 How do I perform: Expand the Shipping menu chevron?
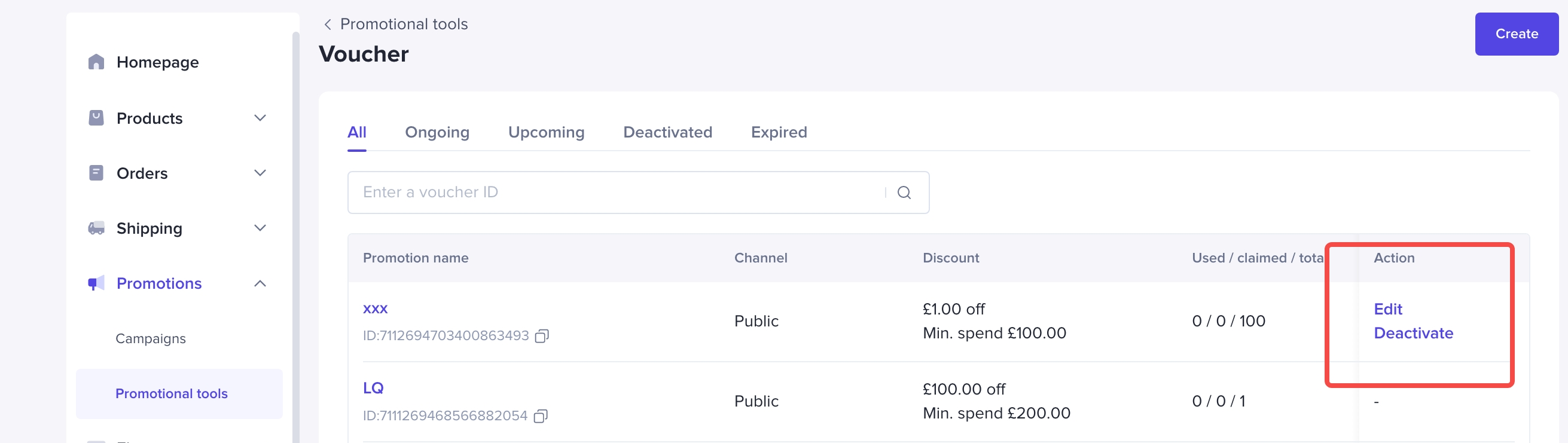pos(260,228)
